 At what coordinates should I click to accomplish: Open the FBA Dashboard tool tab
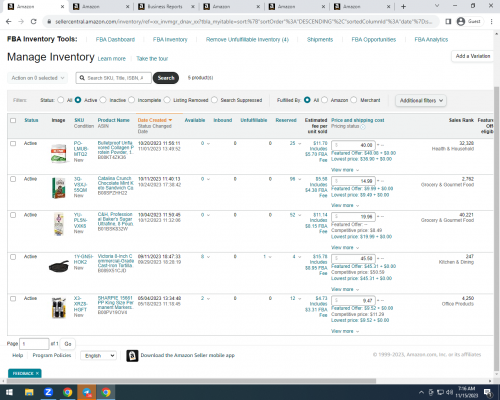[x=115, y=39]
